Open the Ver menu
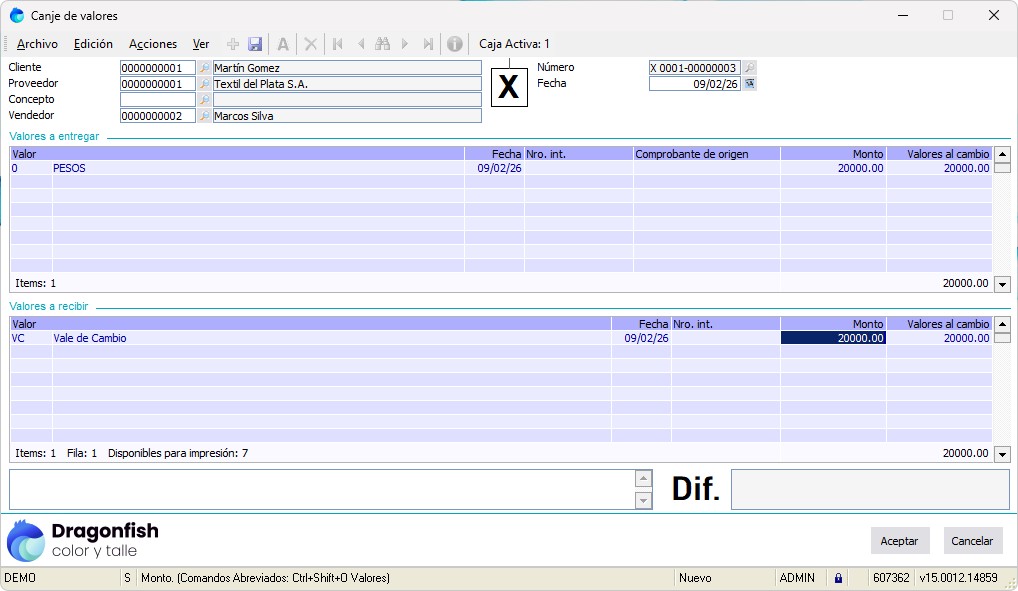Screen dimensions: 1018x591 201,44
